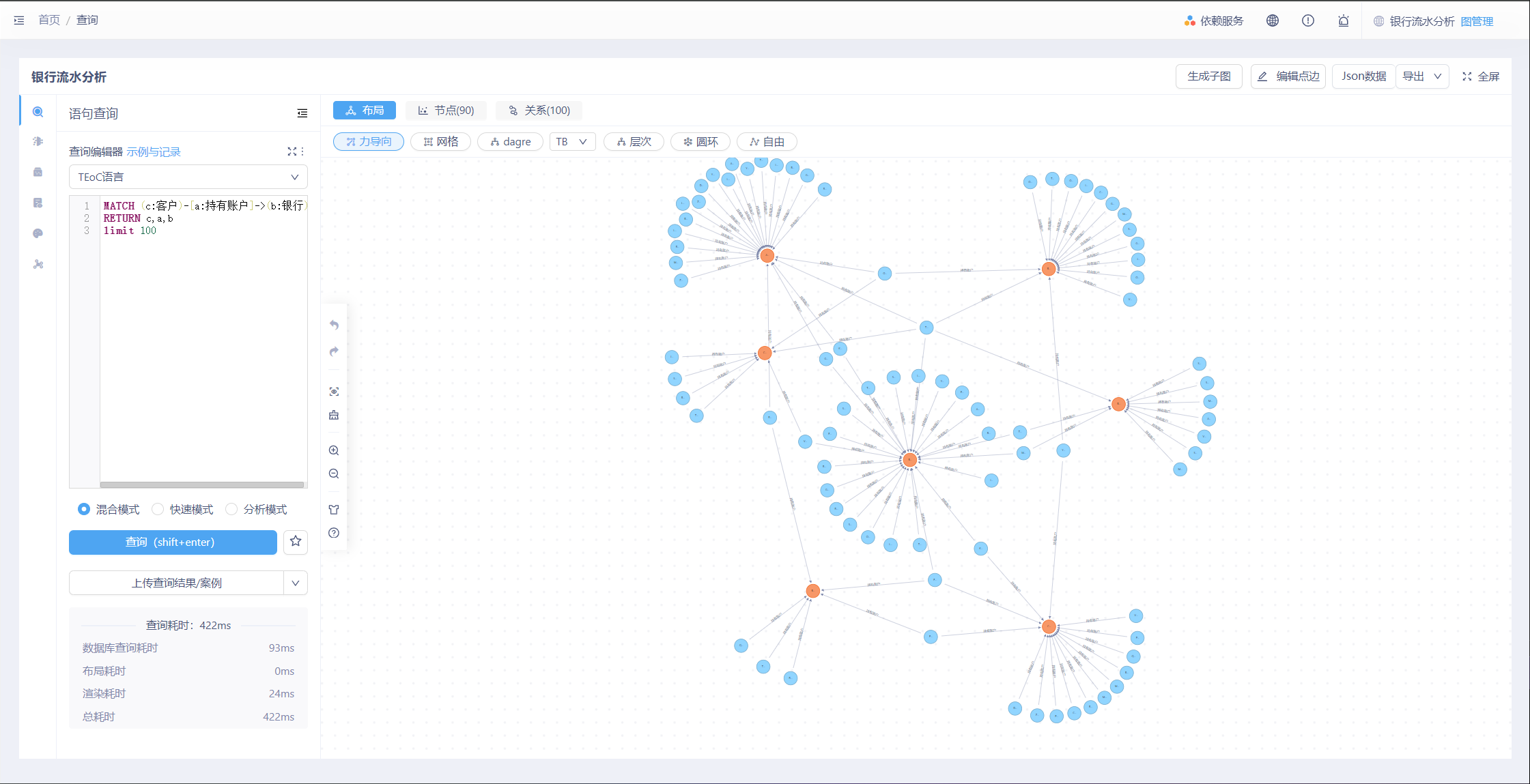This screenshot has height=784, width=1530.
Task: Click the alarm bell icon in header
Action: (x=1343, y=20)
